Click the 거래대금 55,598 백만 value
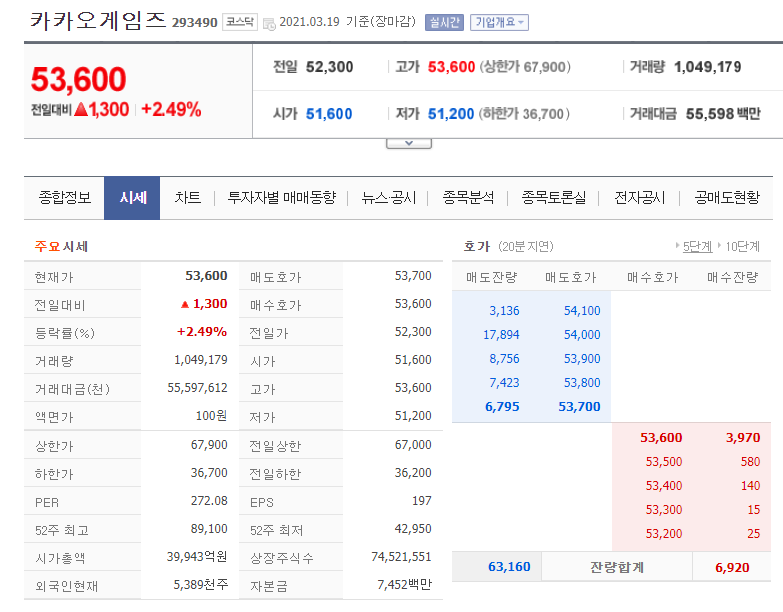Screen dimensions: 783x612 (x=723, y=114)
